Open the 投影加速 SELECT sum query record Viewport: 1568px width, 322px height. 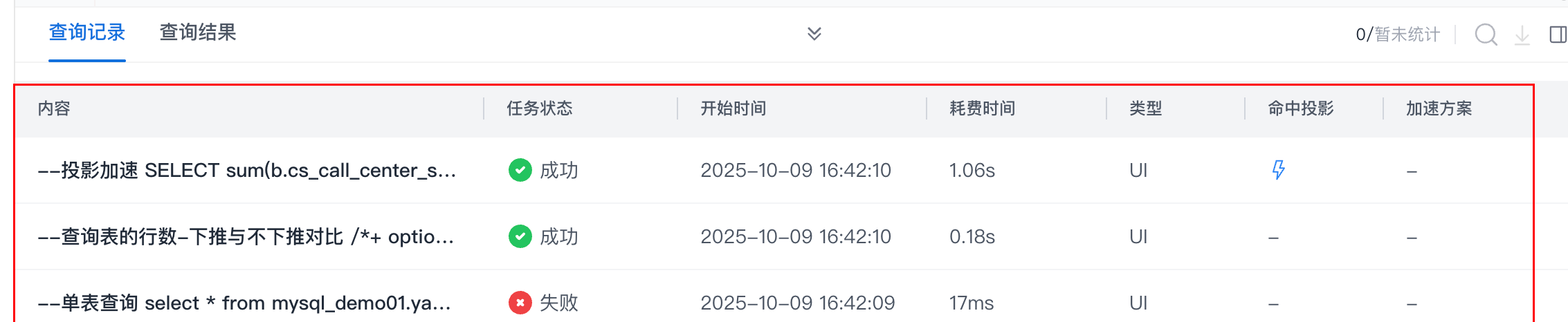tap(247, 170)
